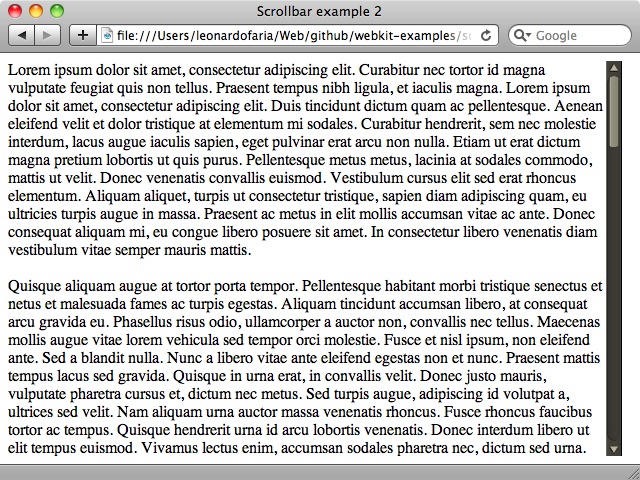Click the window resize grip corner

(633, 473)
